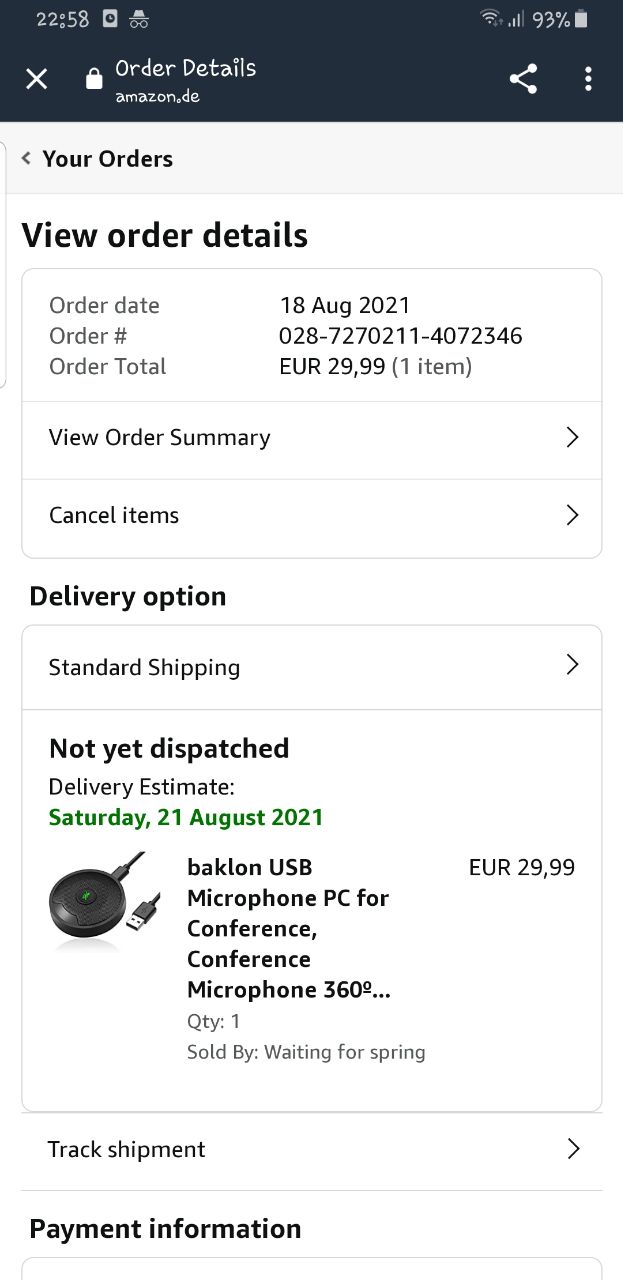Close the Order Details browser tab

coord(36,79)
